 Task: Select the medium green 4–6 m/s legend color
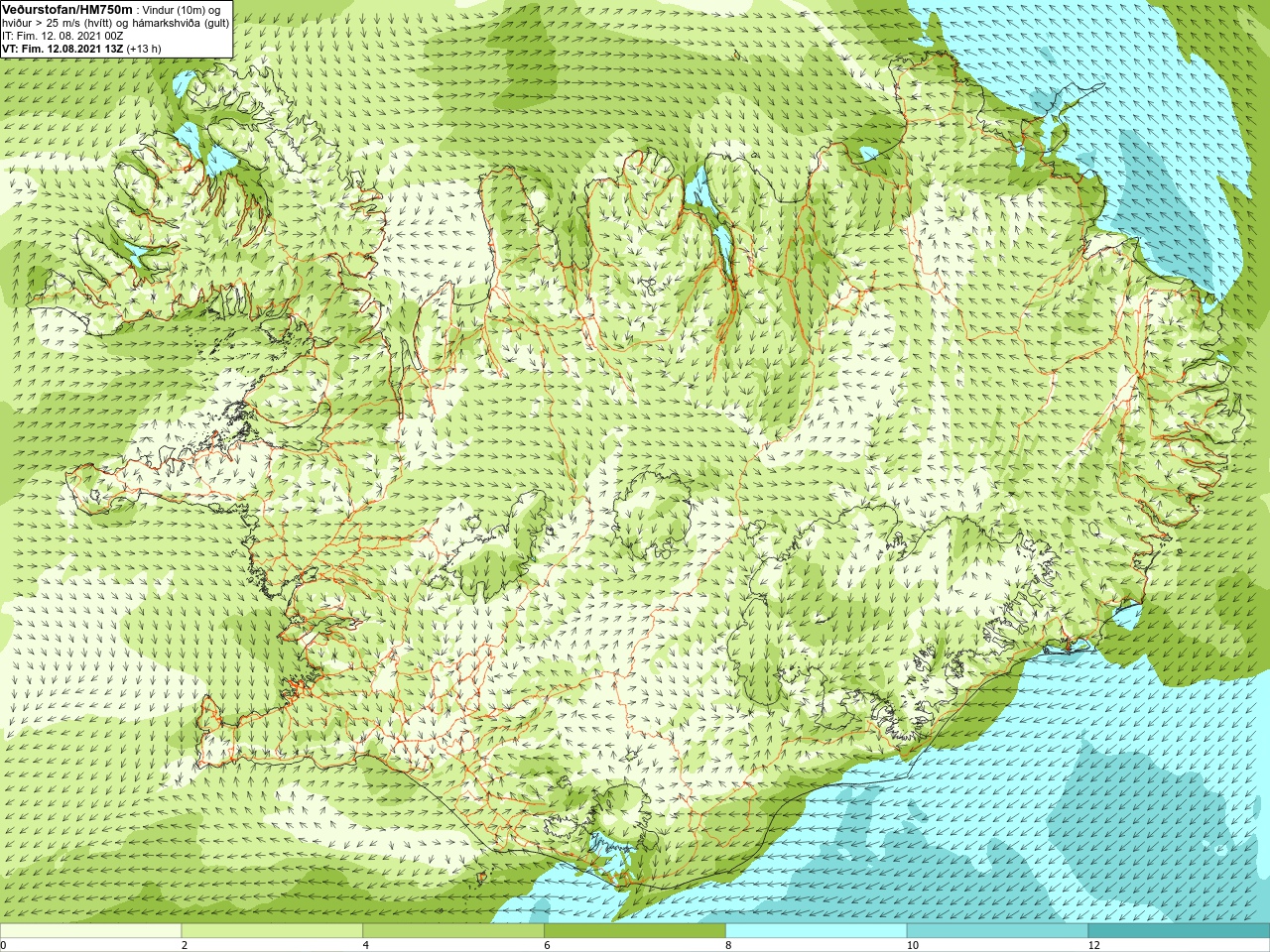(x=453, y=931)
